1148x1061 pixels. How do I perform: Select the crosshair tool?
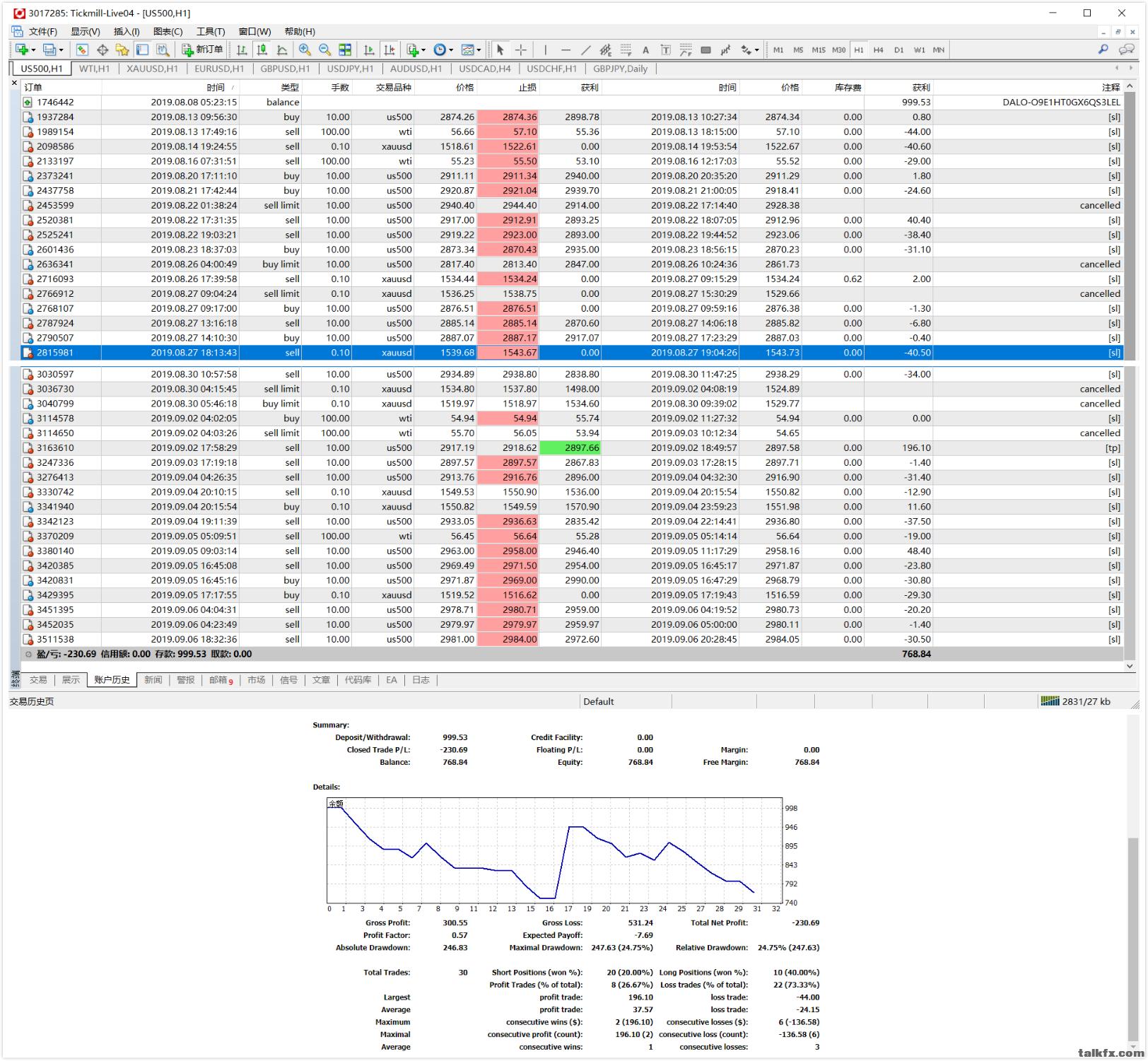tap(521, 49)
